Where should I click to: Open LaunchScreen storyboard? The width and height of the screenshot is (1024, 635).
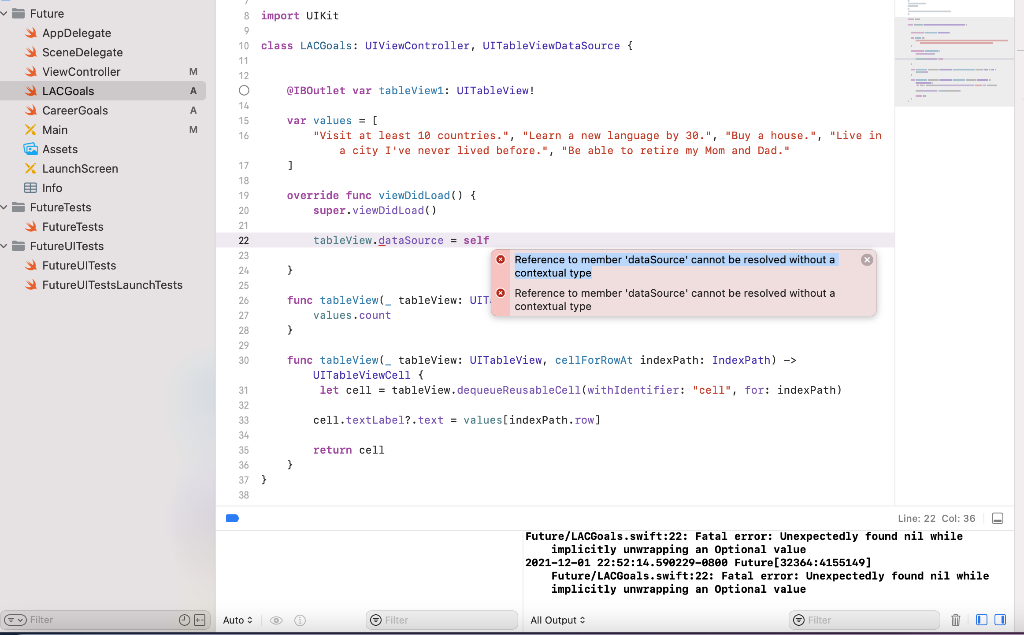click(80, 169)
